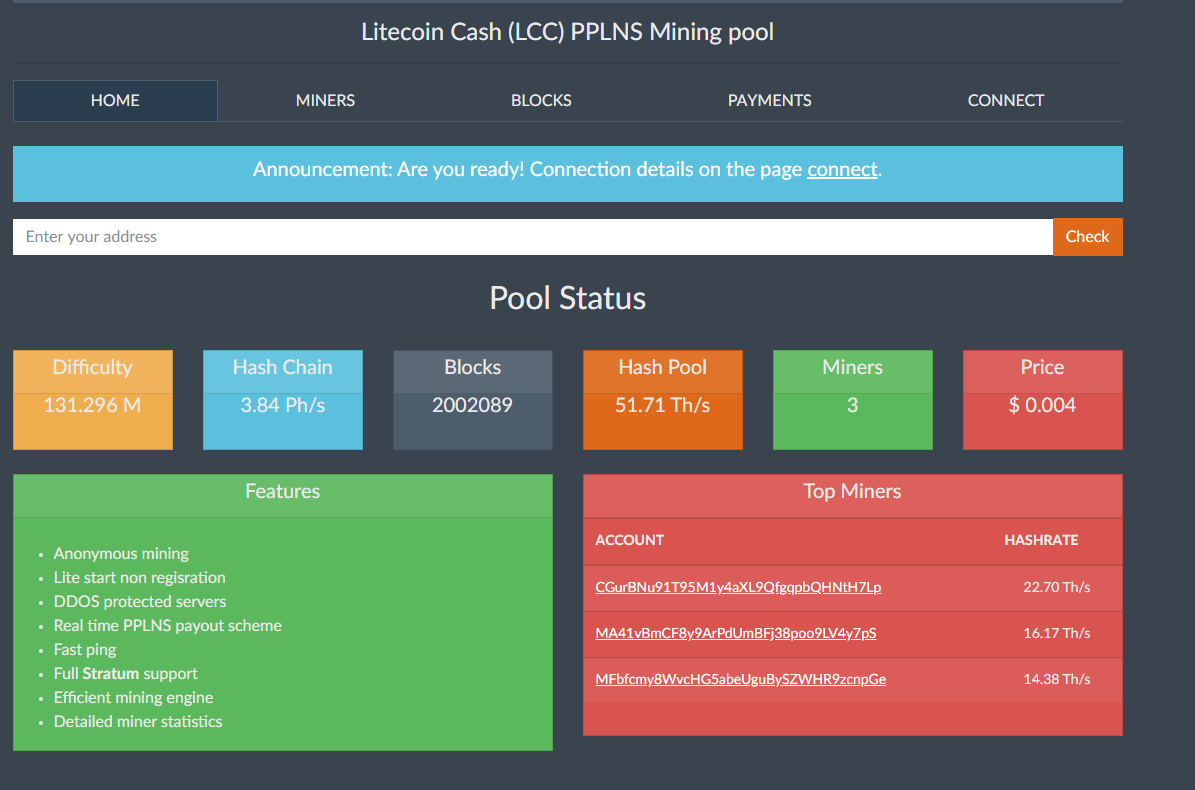The width and height of the screenshot is (1195, 790).
Task: Select the Hash Pool status card
Action: 663,399
